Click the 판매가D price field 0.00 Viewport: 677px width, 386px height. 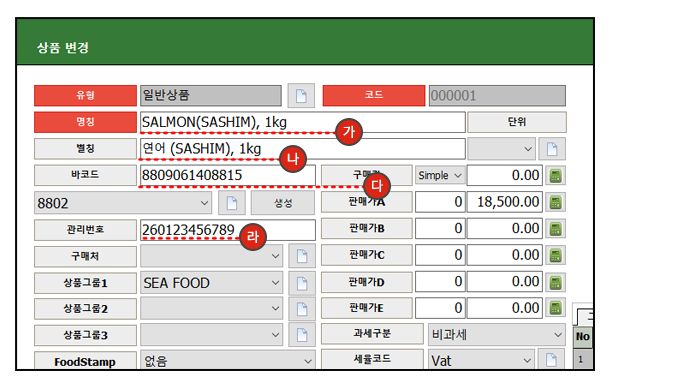(x=505, y=282)
